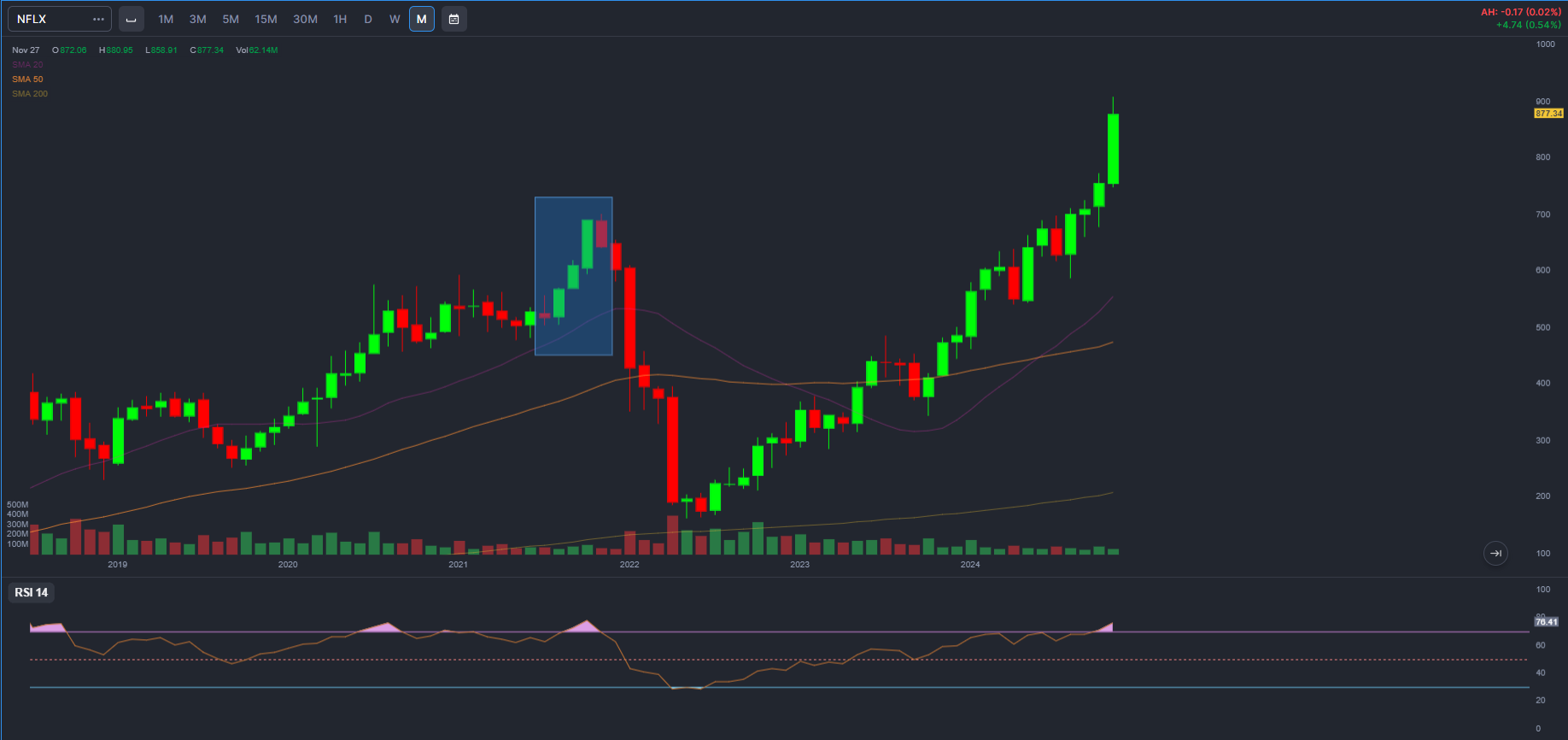1568x740 pixels.
Task: Click the 2019 label on time axis
Action: pos(118,565)
